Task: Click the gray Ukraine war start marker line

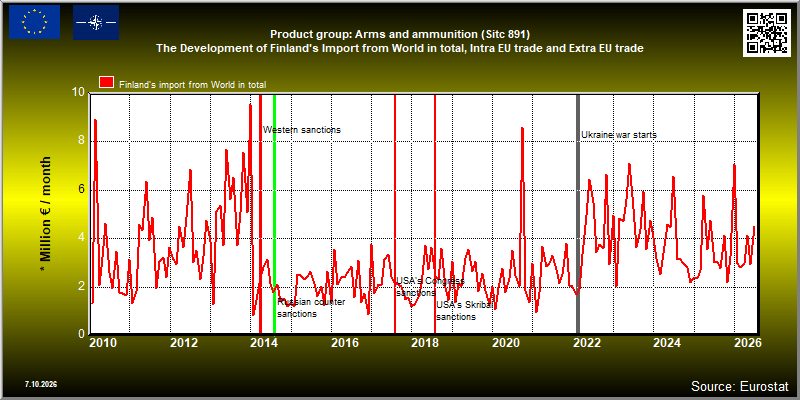Action: pyautogui.click(x=578, y=214)
